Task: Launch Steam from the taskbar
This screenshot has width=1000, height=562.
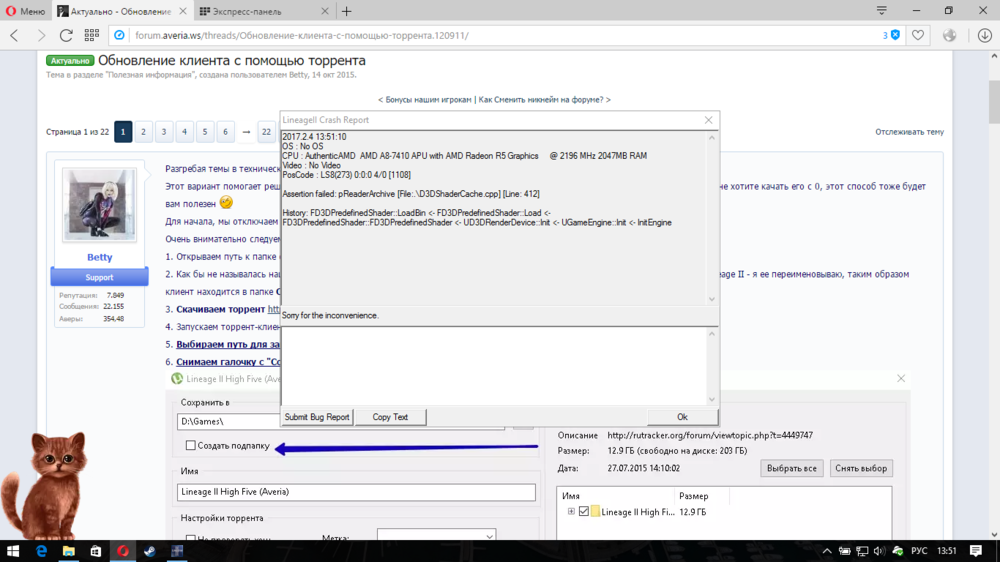Action: pos(150,551)
